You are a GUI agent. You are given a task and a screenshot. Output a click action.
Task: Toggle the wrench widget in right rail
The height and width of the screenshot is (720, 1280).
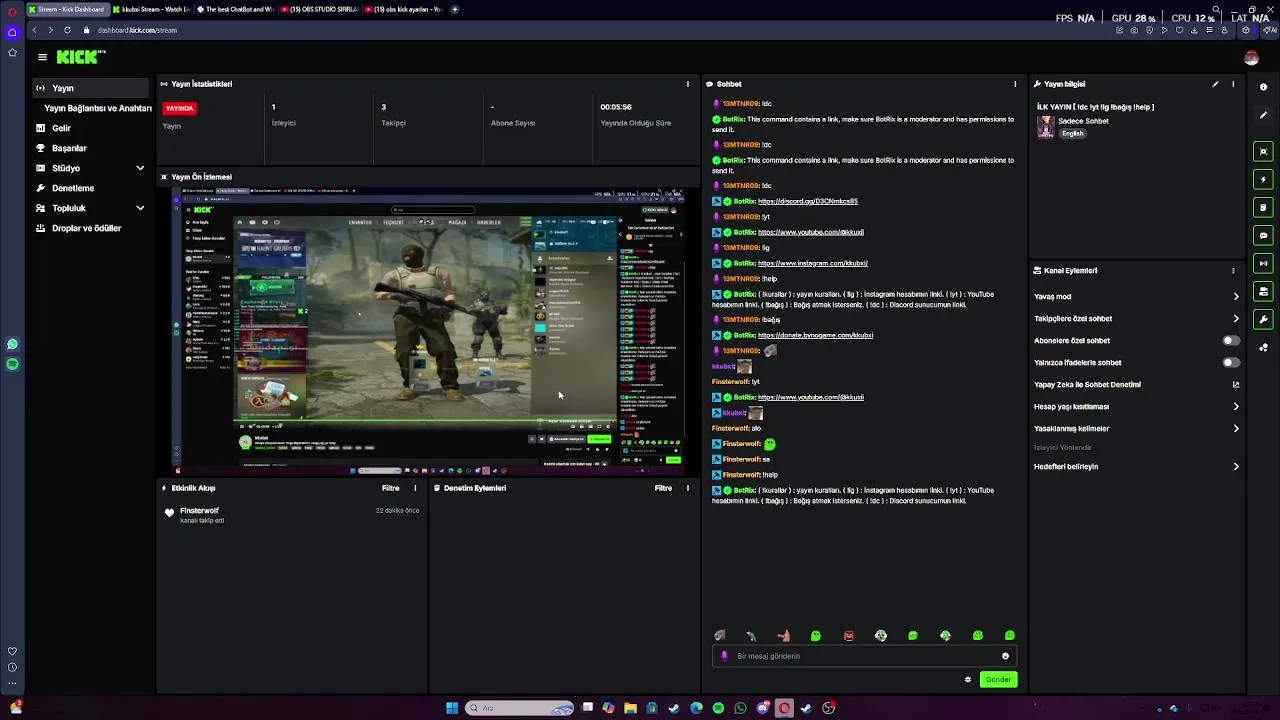(x=1263, y=320)
